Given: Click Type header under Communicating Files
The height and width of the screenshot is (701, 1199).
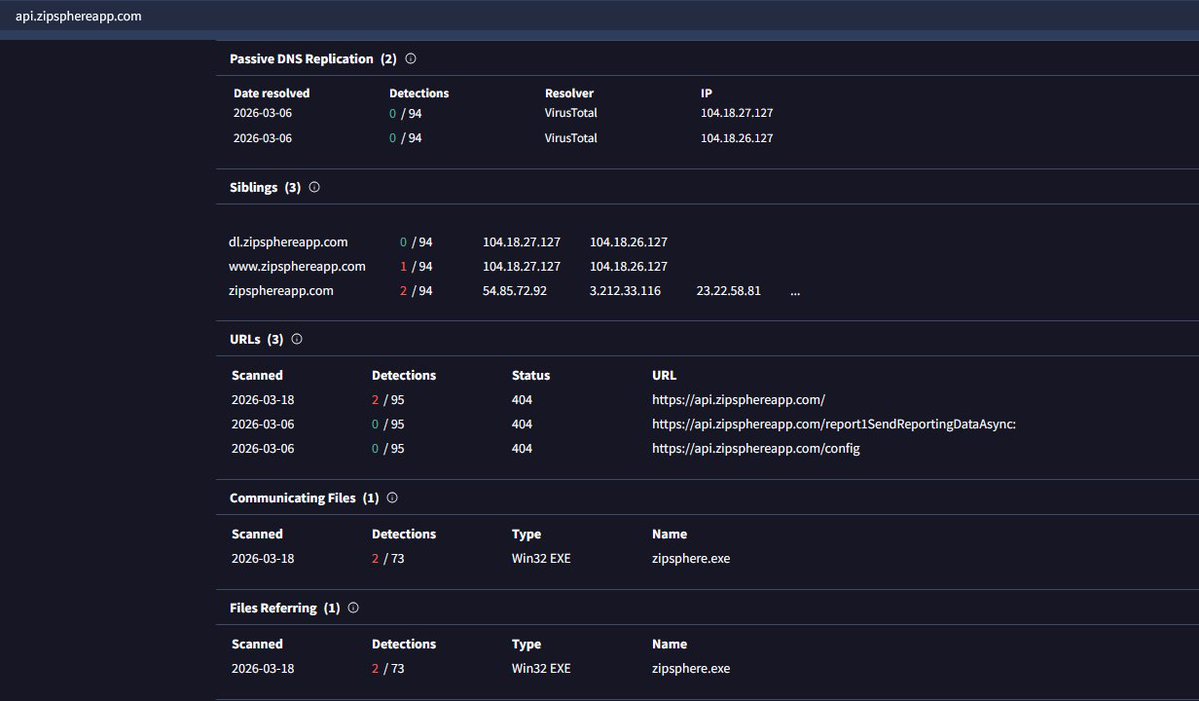Looking at the screenshot, I should [526, 534].
